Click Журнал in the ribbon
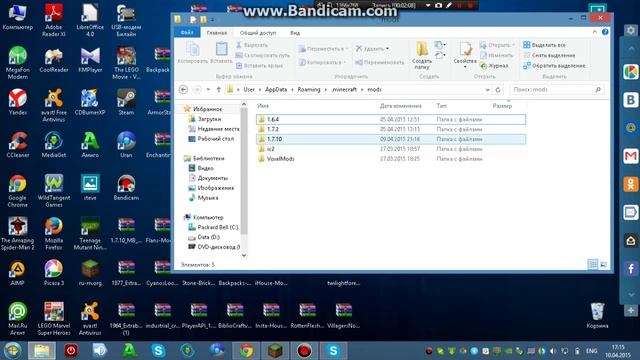Screen dimensions: 640x360 [494, 65]
